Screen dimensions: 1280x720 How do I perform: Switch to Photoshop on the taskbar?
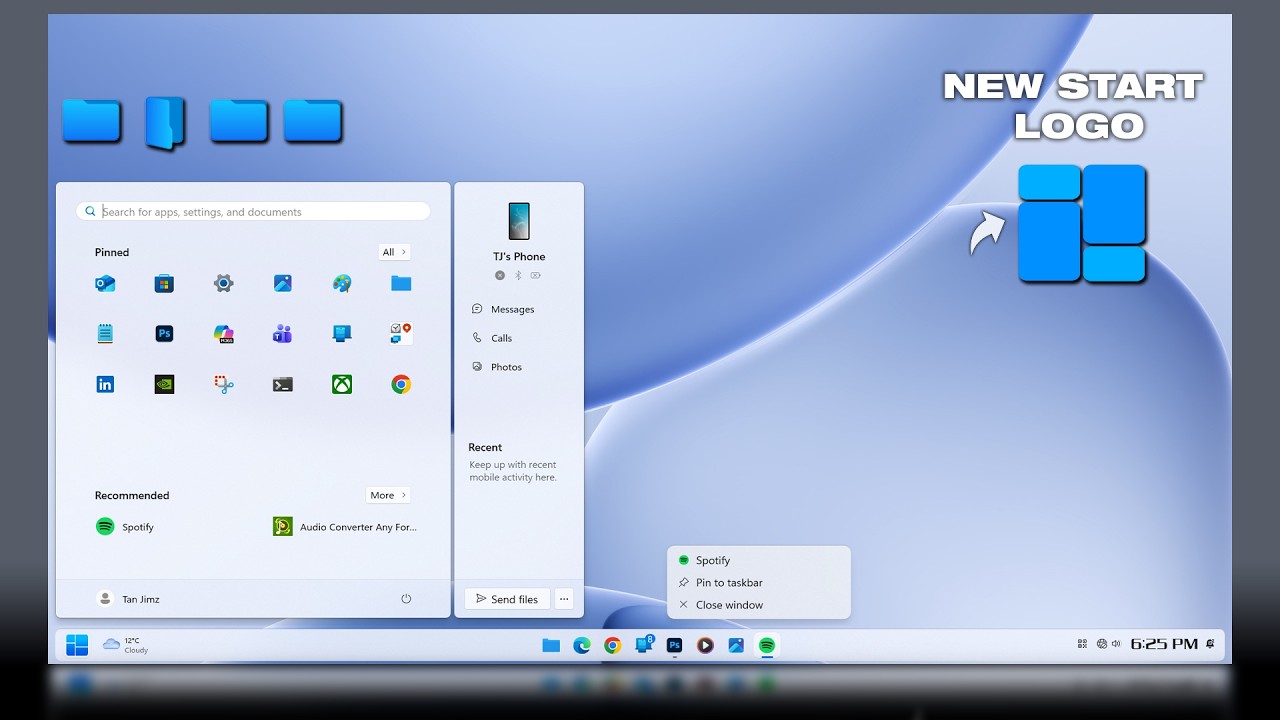674,646
